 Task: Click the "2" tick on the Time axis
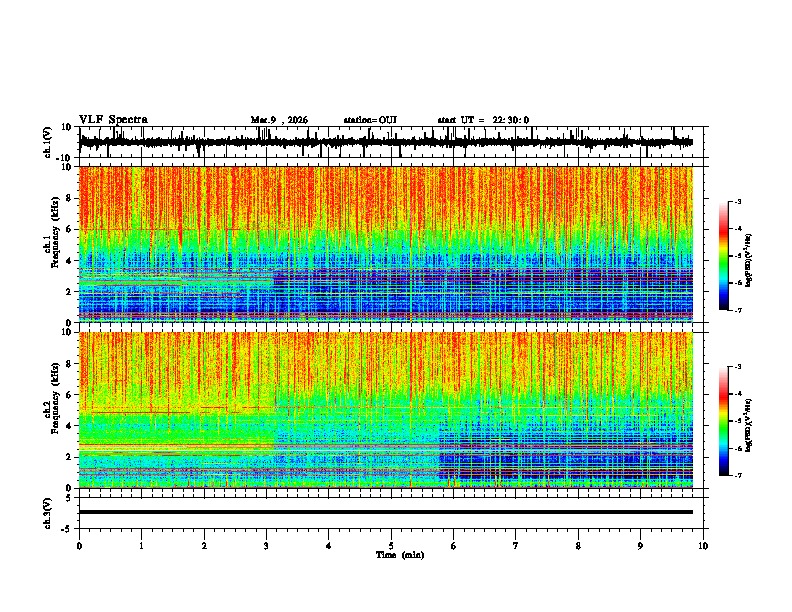204,546
